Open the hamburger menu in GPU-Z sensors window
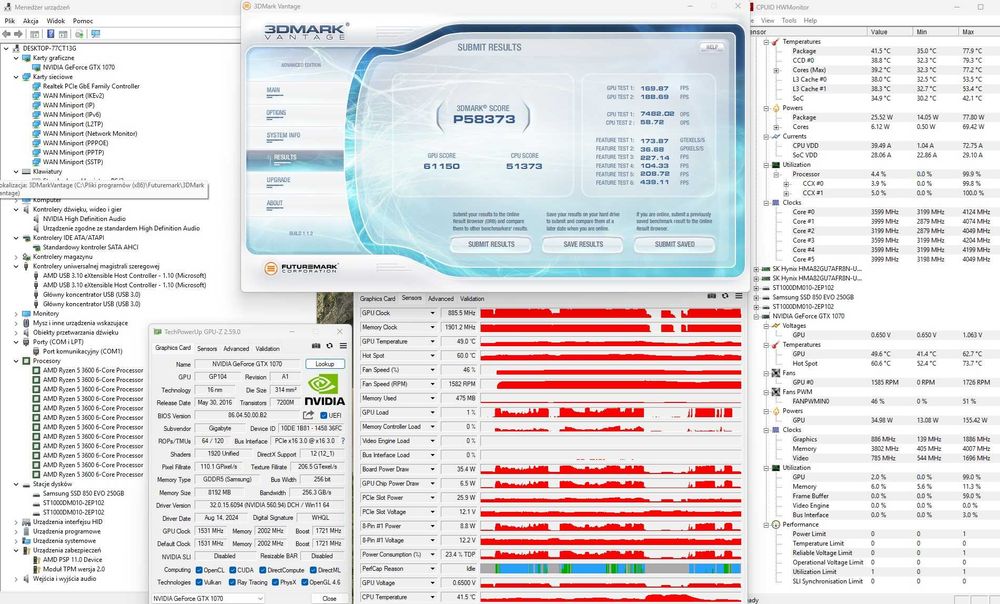The width and height of the screenshot is (1000, 604). point(739,296)
